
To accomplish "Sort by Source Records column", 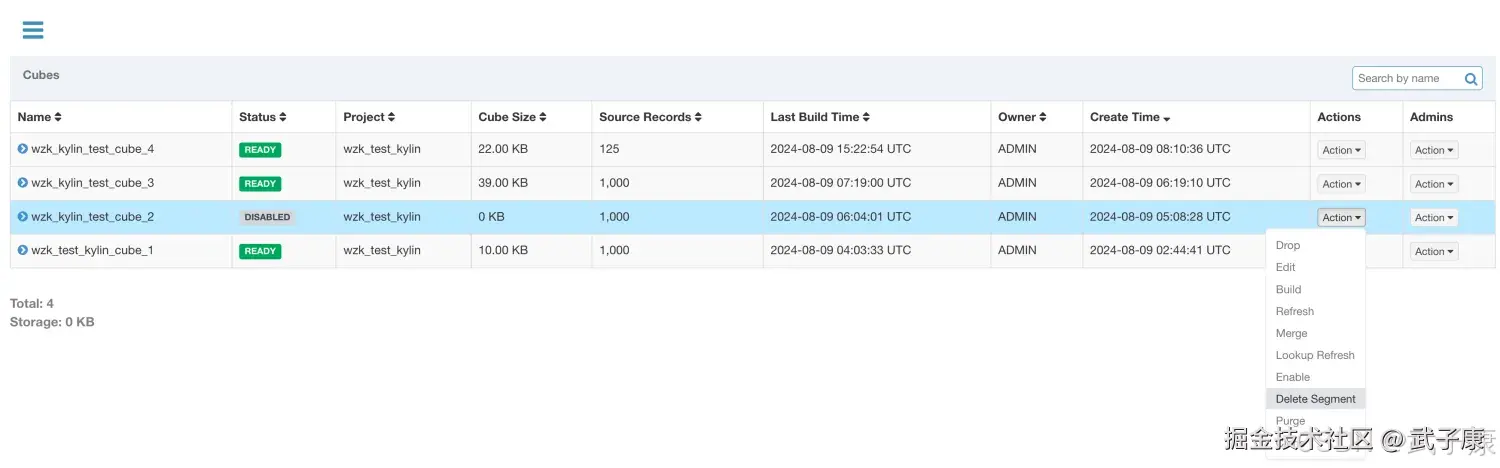I will pos(698,117).
